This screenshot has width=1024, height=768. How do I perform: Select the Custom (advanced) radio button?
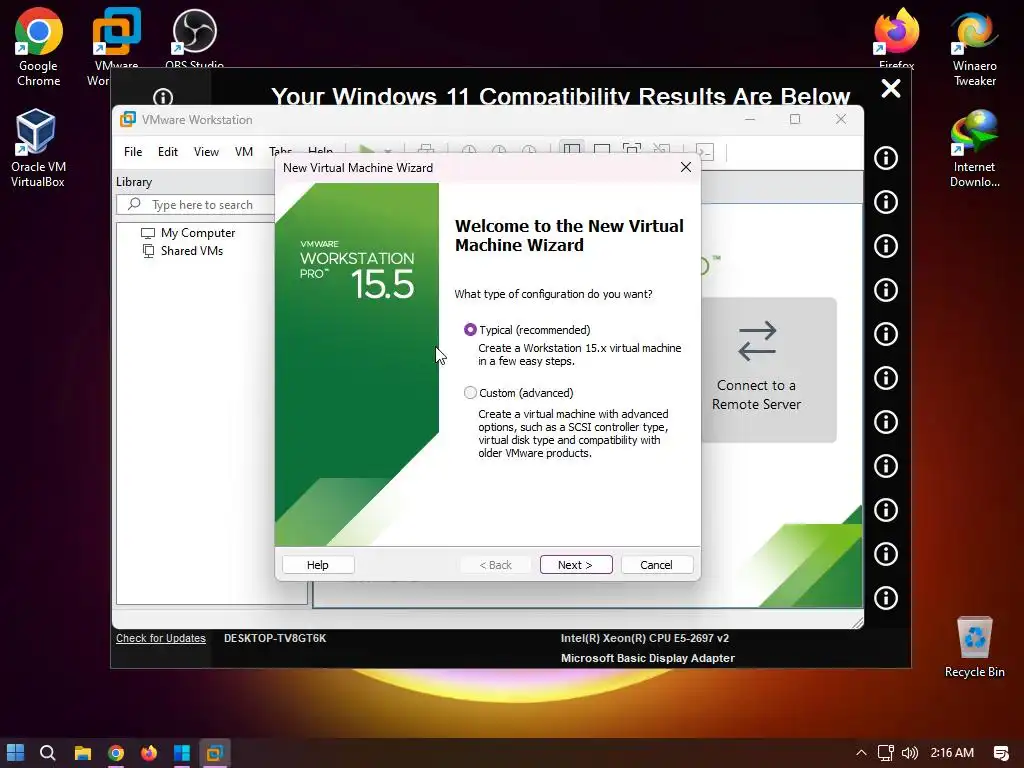point(470,392)
